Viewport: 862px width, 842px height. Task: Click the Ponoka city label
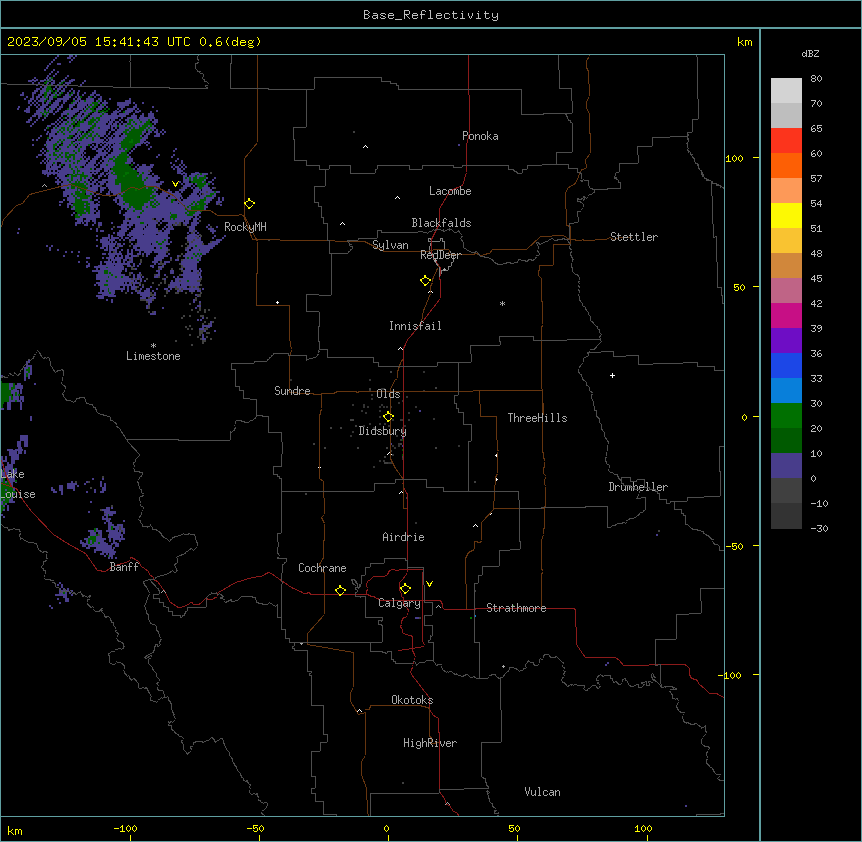click(480, 136)
